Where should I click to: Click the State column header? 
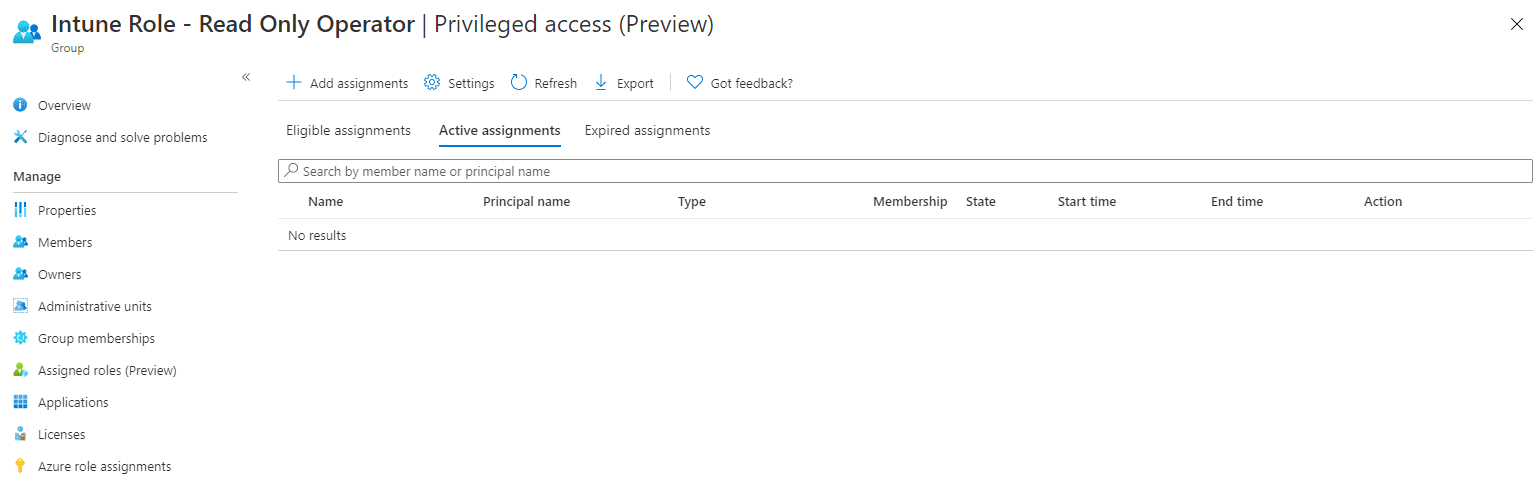coord(981,202)
